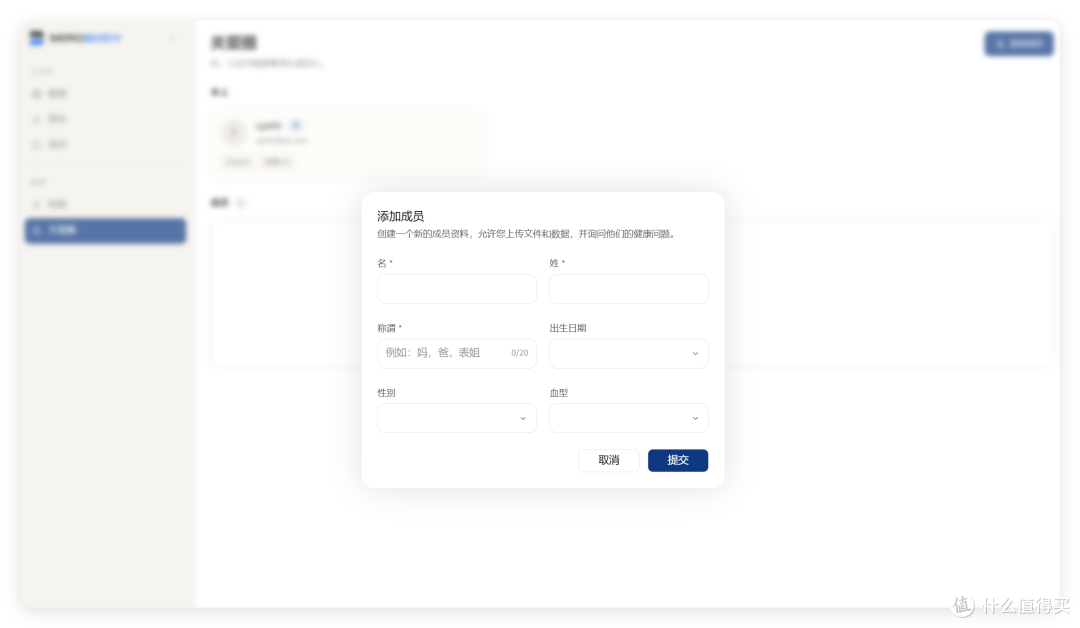Select the highlighted blue sidebar menu item
1080x628 pixels.
(105, 231)
